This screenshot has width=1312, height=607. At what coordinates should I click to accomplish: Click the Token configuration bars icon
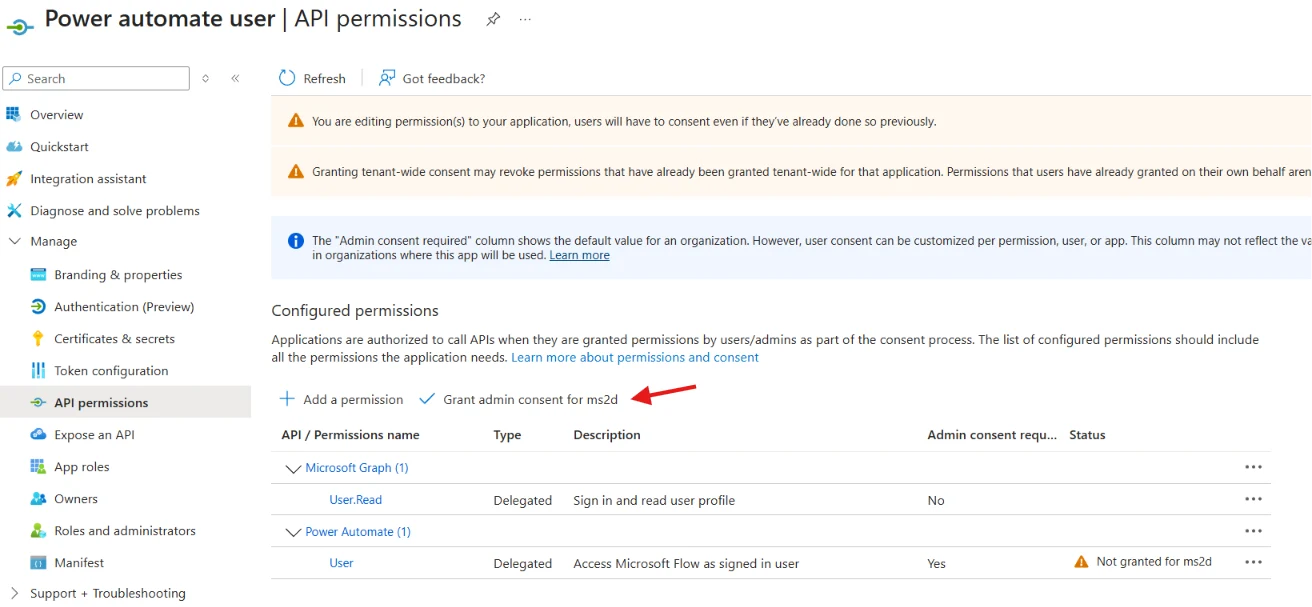pos(38,370)
